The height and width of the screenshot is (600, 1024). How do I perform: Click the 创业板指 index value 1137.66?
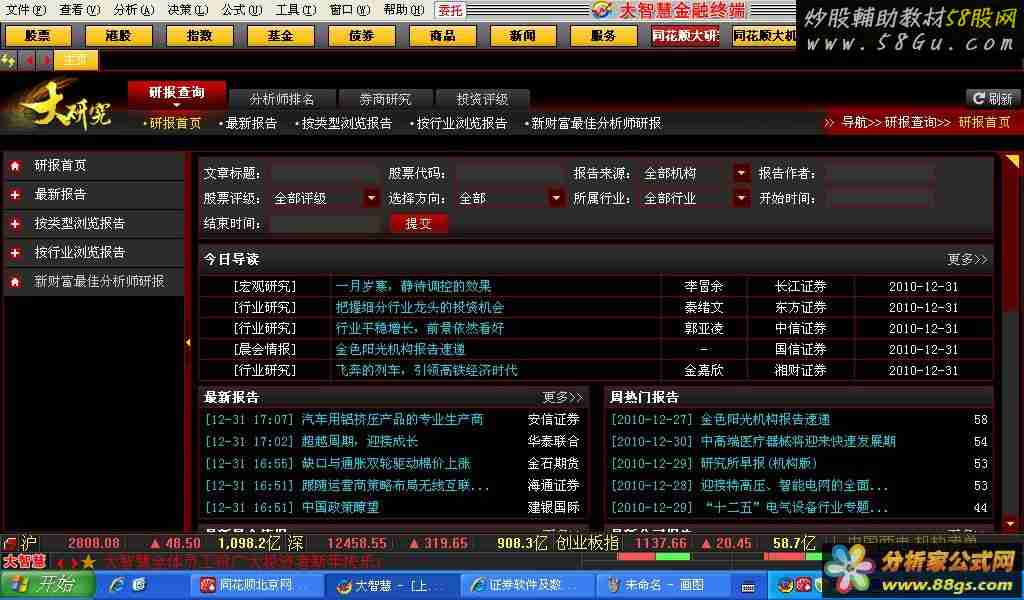(x=662, y=543)
